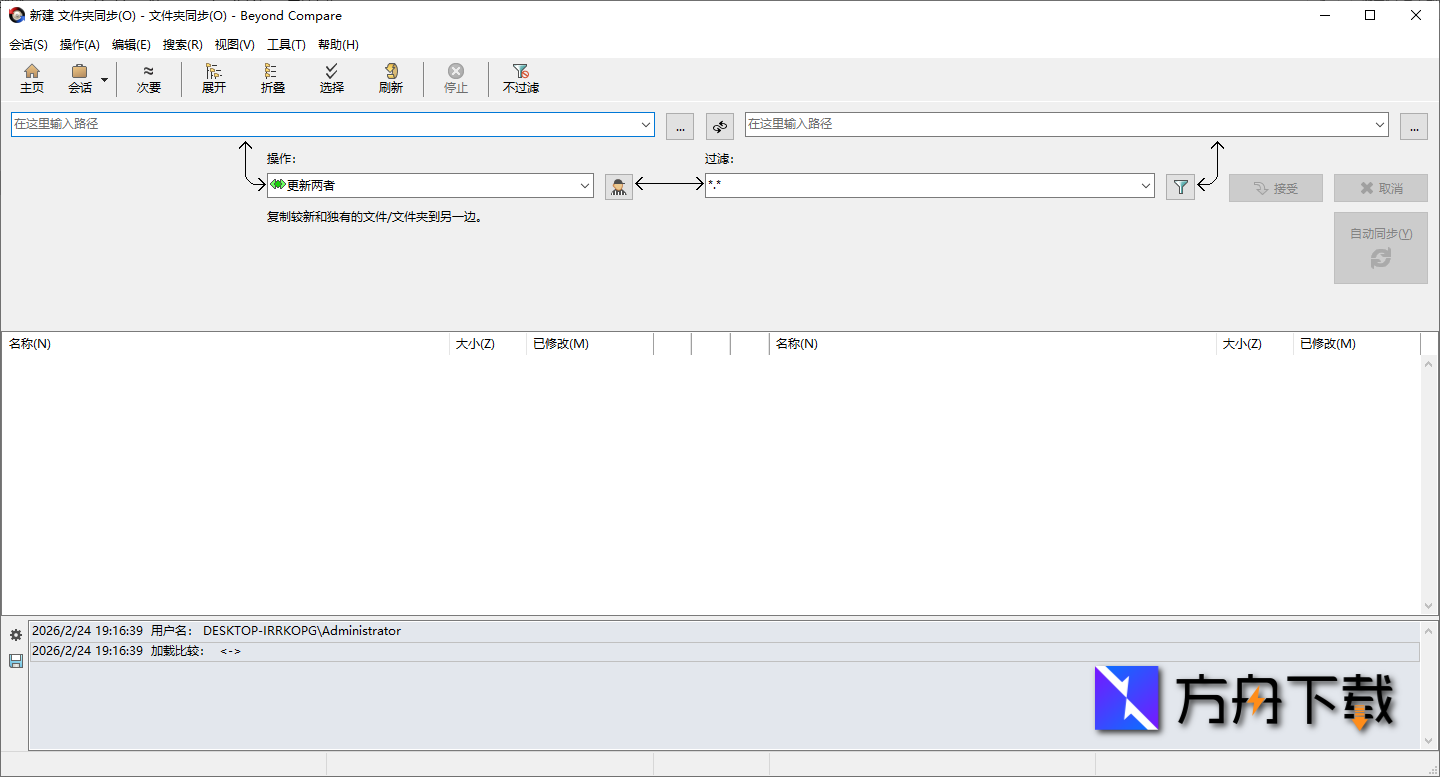This screenshot has height=777, width=1440.
Task: Expand the *.* filter dropdown
Action: [x=1146, y=186]
